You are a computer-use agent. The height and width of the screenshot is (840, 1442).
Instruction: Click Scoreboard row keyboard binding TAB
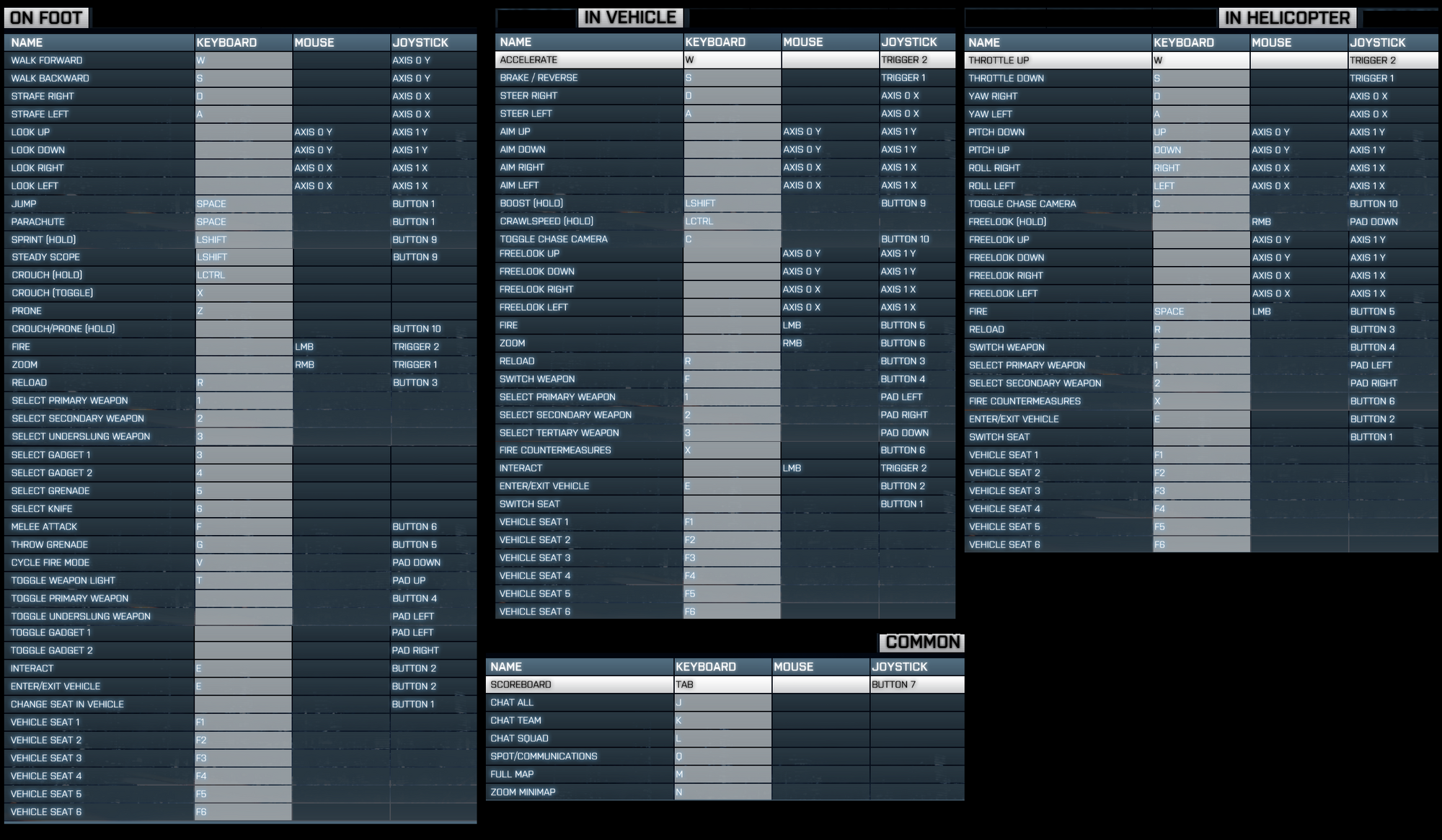click(722, 685)
